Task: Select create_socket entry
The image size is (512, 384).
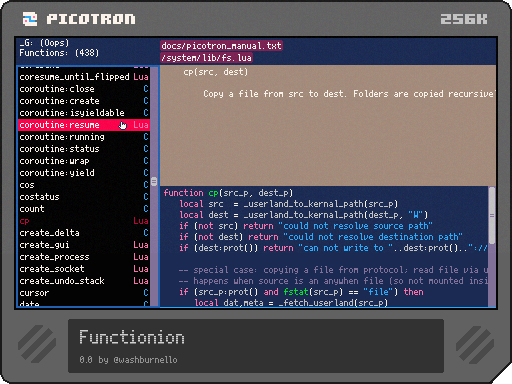Action: (84, 269)
